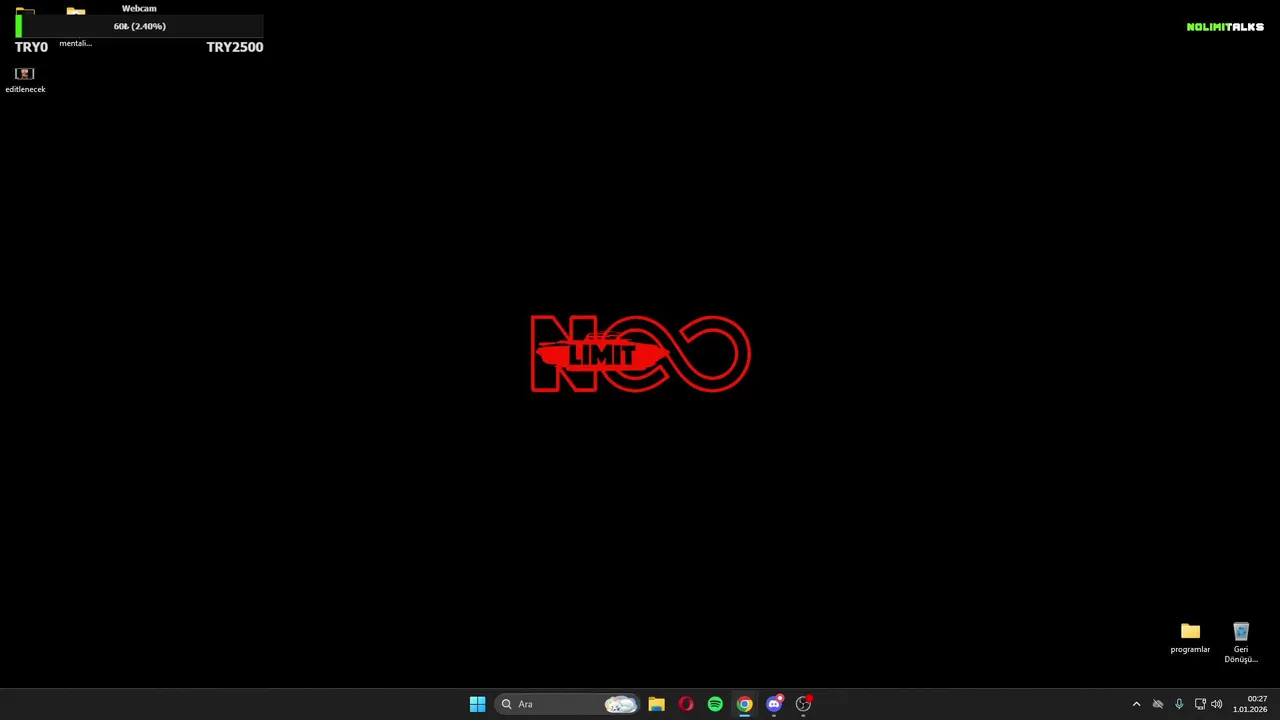Click the Webcam goal title text
Image resolution: width=1280 pixels, height=720 pixels.
(x=139, y=8)
